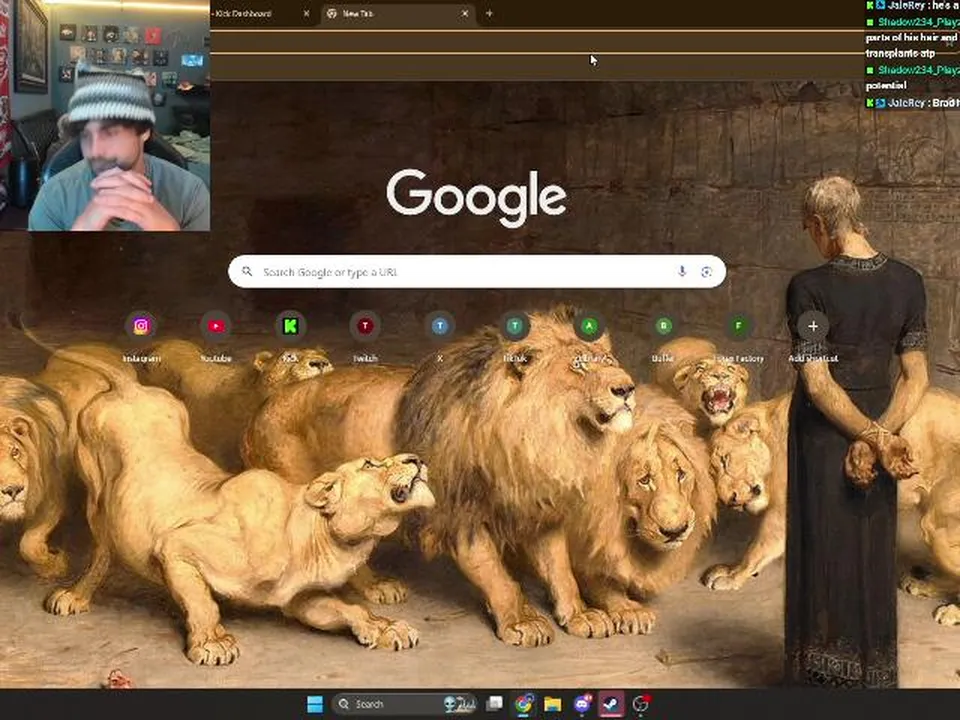Click the webcam overlay thumbnail
This screenshot has width=960, height=720.
click(x=105, y=115)
